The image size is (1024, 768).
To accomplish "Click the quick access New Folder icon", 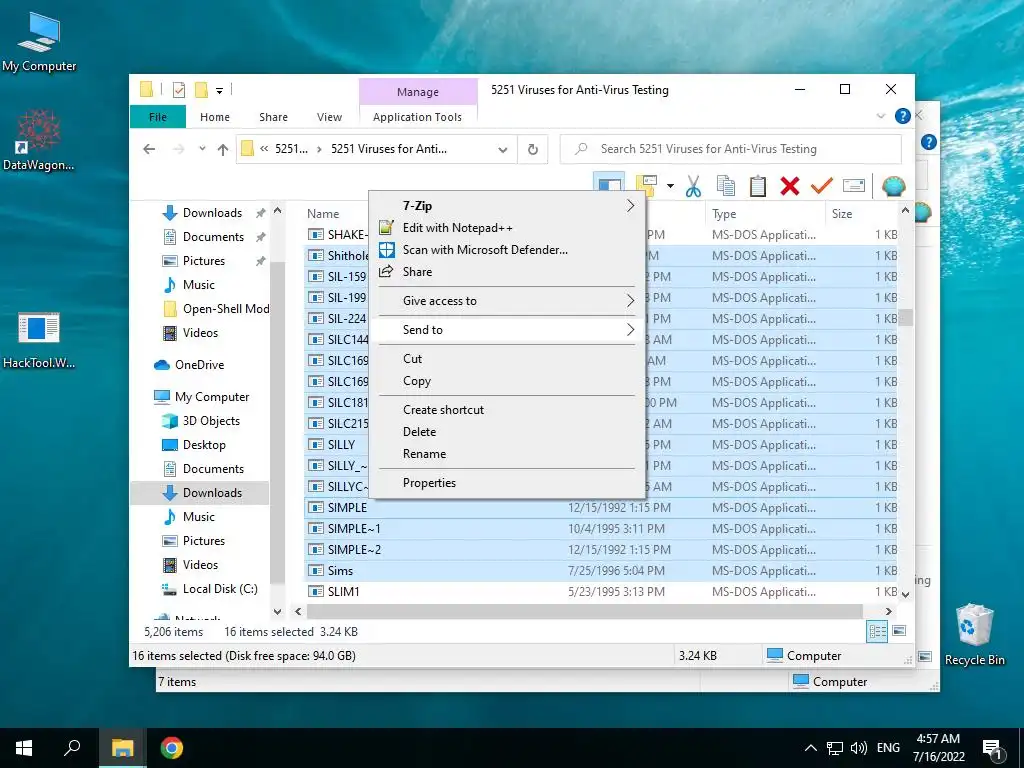I will [x=201, y=90].
